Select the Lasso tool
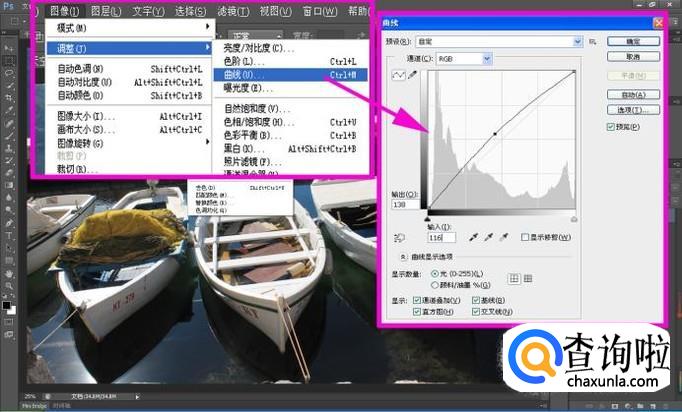 click(9, 73)
